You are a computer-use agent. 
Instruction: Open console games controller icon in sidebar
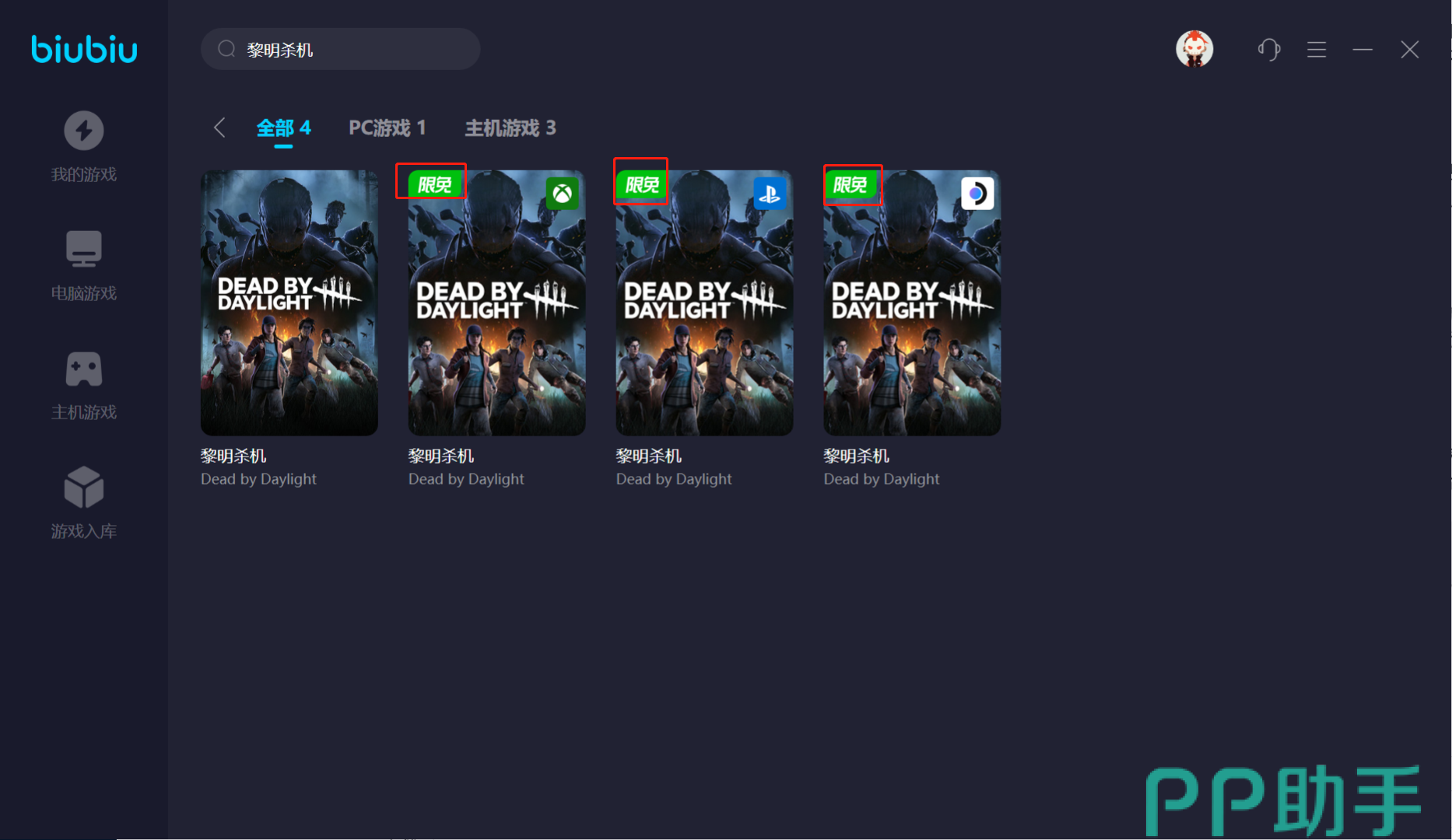click(83, 369)
